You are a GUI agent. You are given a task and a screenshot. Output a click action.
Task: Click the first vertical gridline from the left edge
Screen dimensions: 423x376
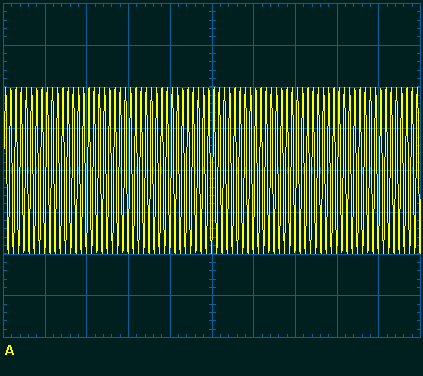point(45,170)
